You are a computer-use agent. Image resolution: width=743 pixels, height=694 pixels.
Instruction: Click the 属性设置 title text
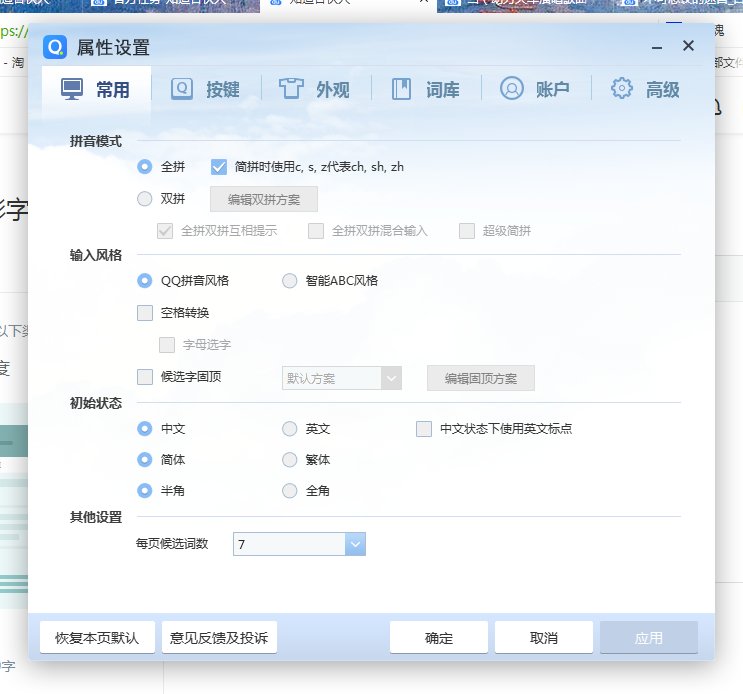113,47
